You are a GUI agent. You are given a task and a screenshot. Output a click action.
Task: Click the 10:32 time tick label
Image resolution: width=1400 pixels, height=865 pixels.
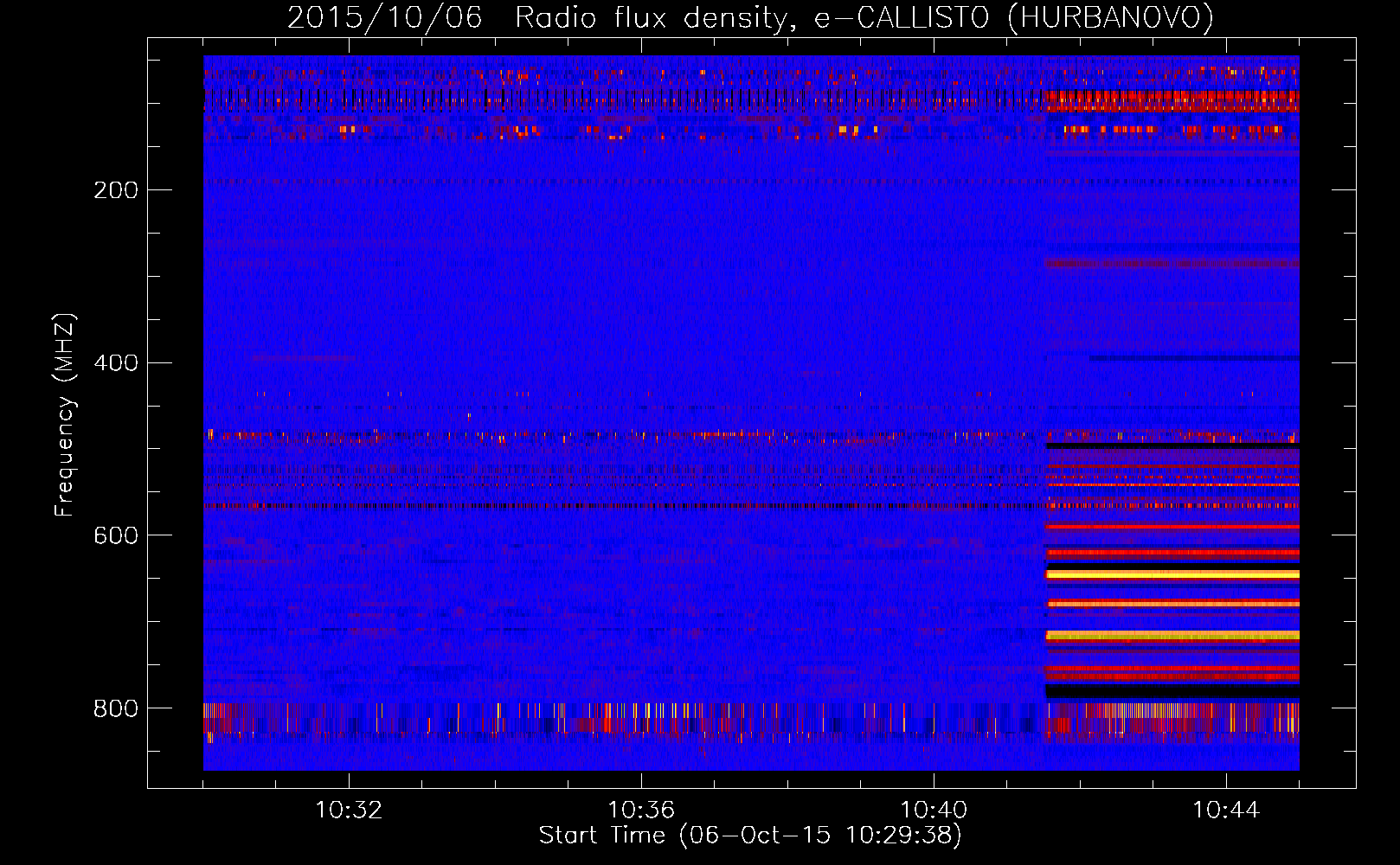[349, 811]
